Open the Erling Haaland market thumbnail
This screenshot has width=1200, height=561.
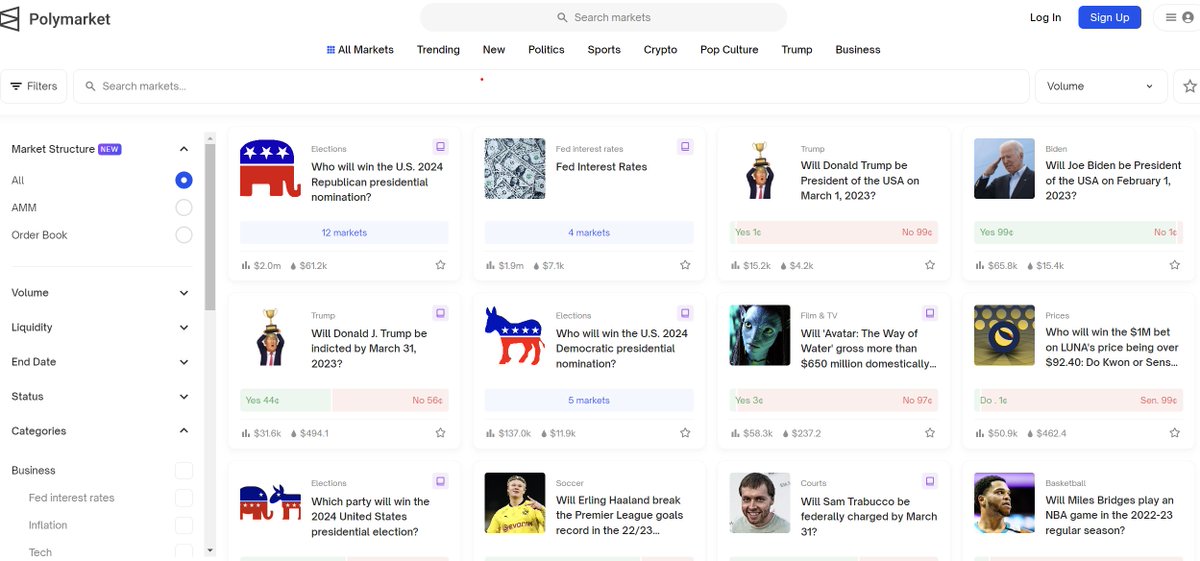(515, 503)
